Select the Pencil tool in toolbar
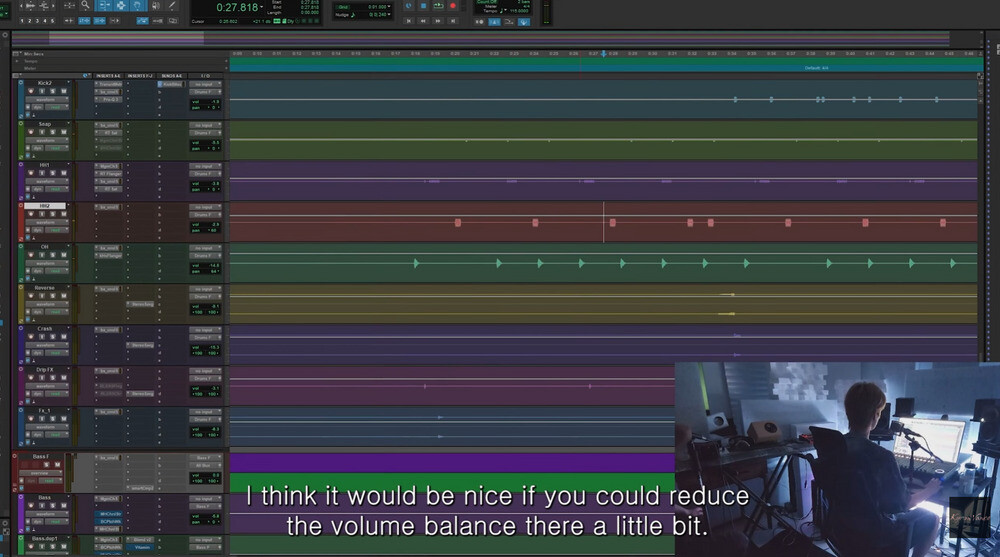 (x=172, y=5)
